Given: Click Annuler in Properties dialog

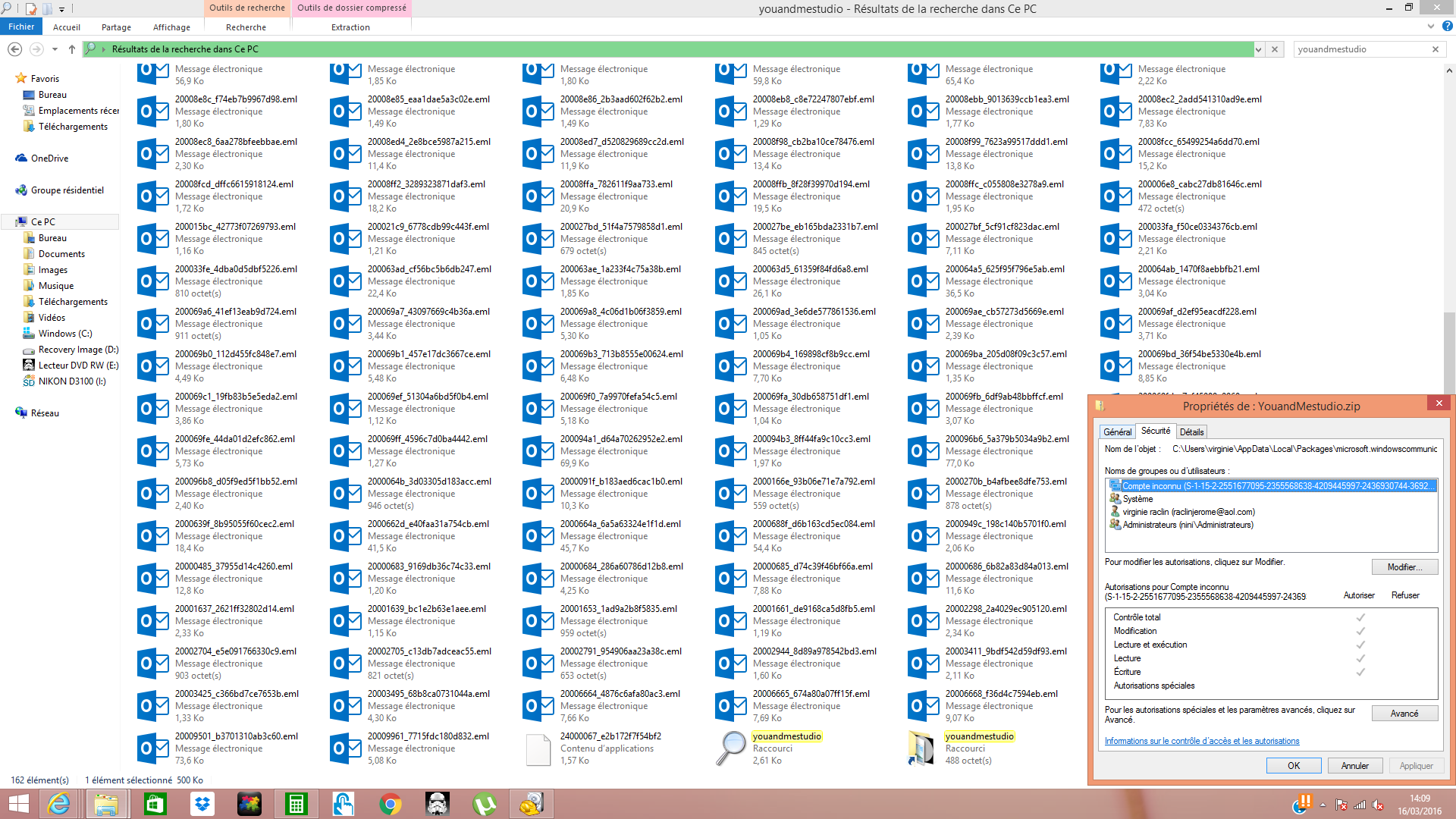Looking at the screenshot, I should pos(1355,766).
